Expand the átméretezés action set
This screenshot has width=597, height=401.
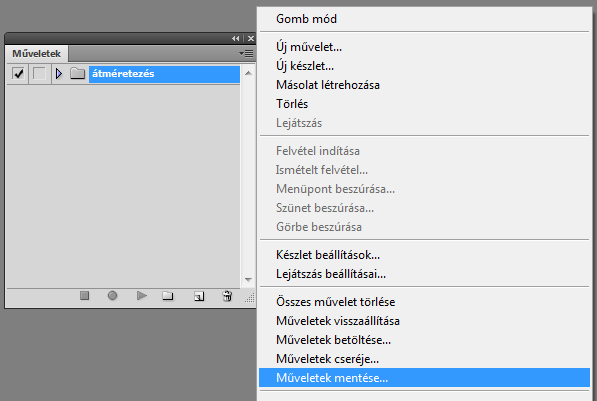click(x=59, y=73)
